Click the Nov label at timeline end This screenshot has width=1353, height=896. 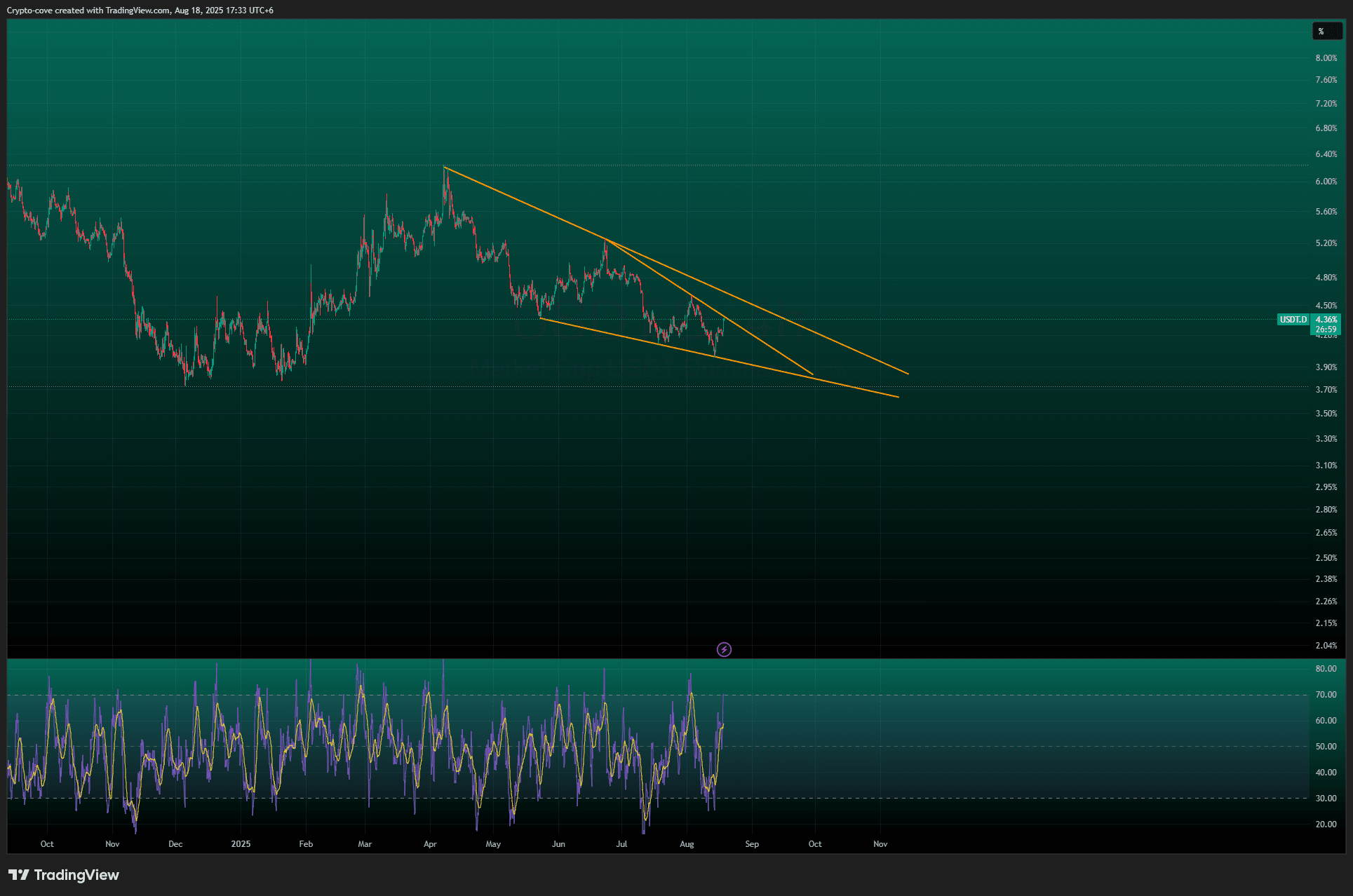coord(880,844)
